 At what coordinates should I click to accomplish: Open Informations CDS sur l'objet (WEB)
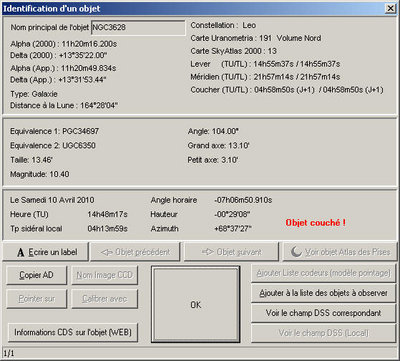click(73, 332)
